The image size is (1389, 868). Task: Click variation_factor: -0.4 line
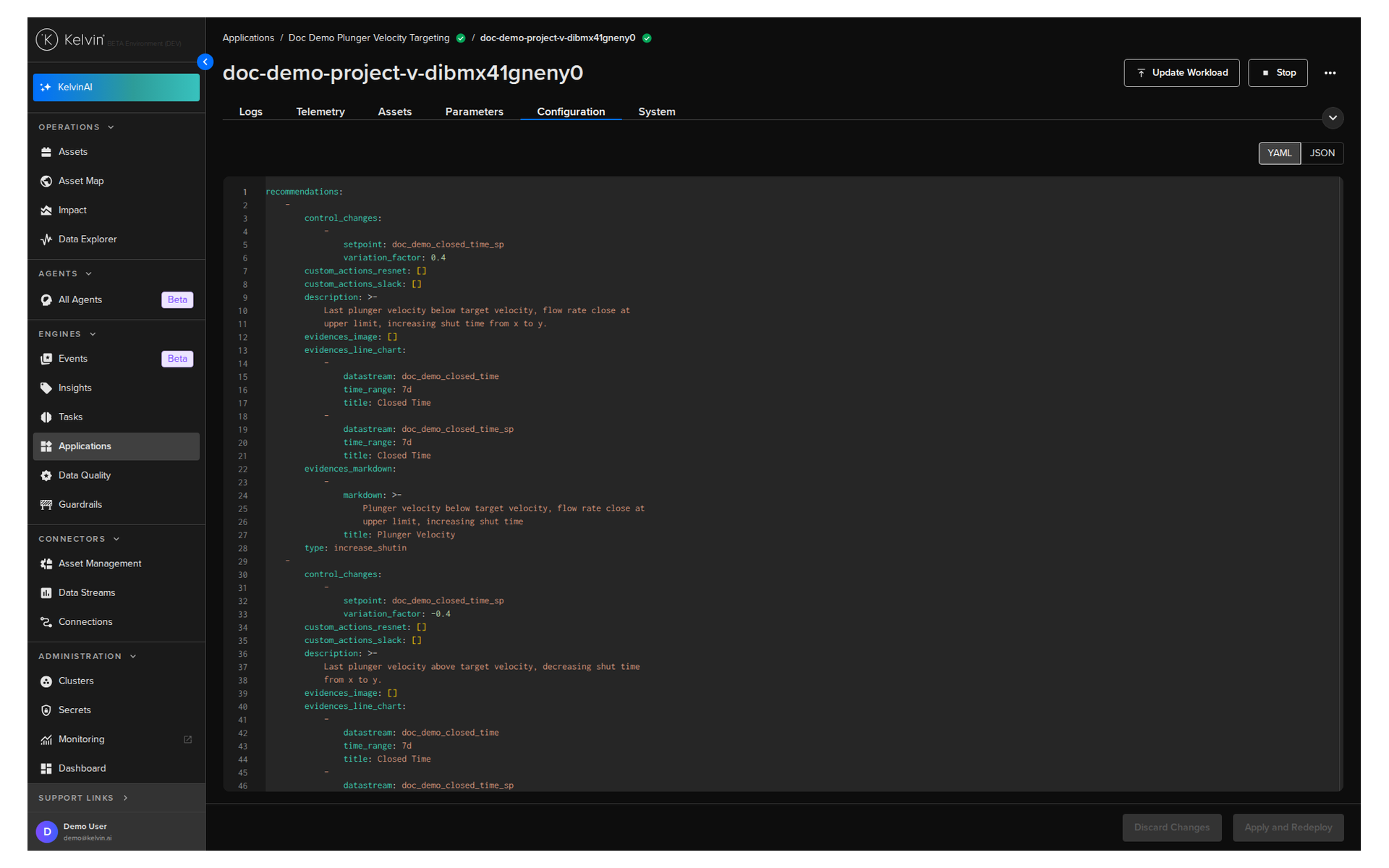coord(396,614)
